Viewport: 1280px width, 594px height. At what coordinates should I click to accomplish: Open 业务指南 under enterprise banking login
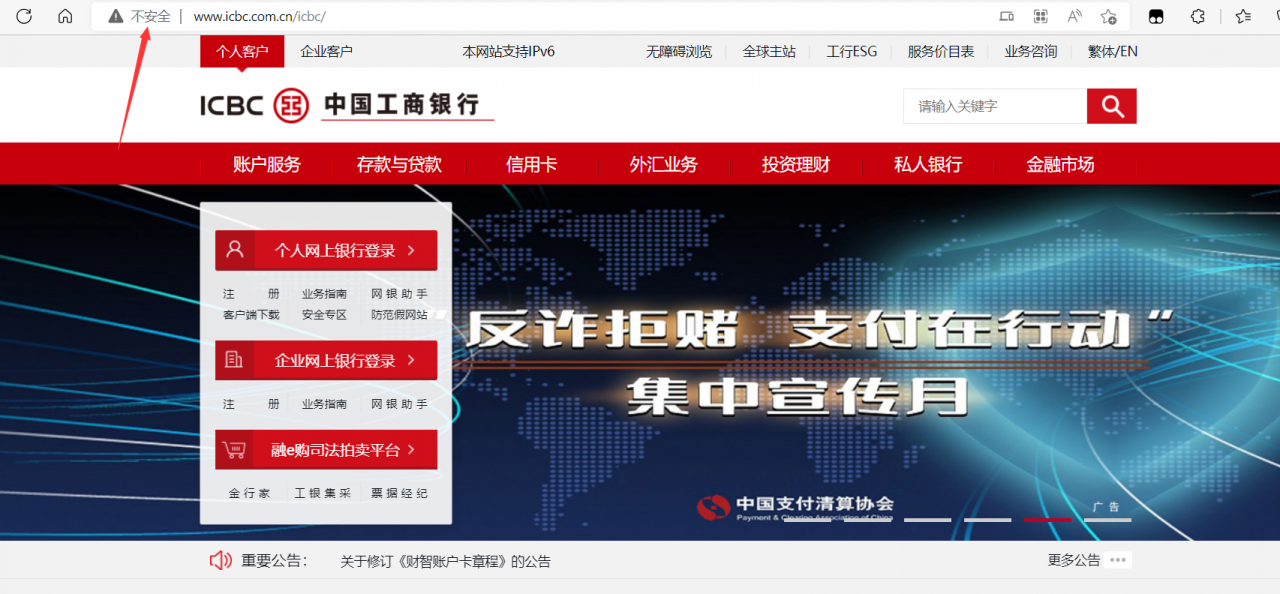325,404
